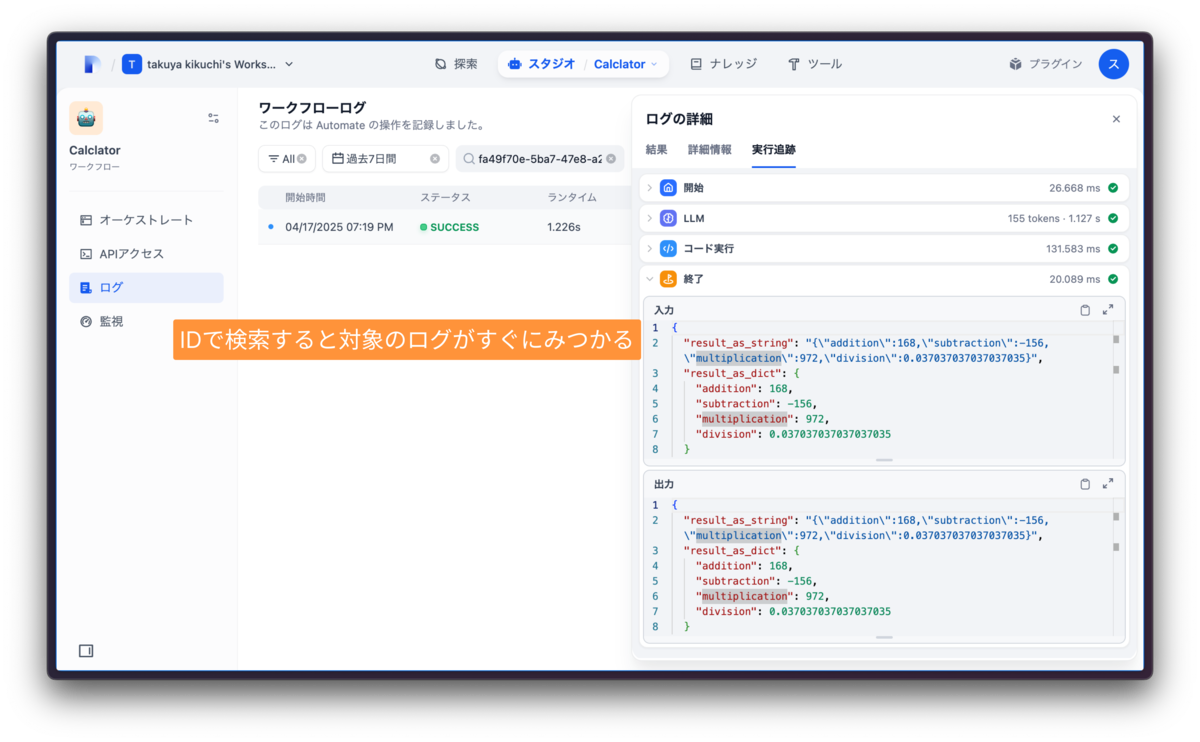The height and width of the screenshot is (742, 1200).
Task: Switch to the 詳細情報 tab
Action: (710, 150)
